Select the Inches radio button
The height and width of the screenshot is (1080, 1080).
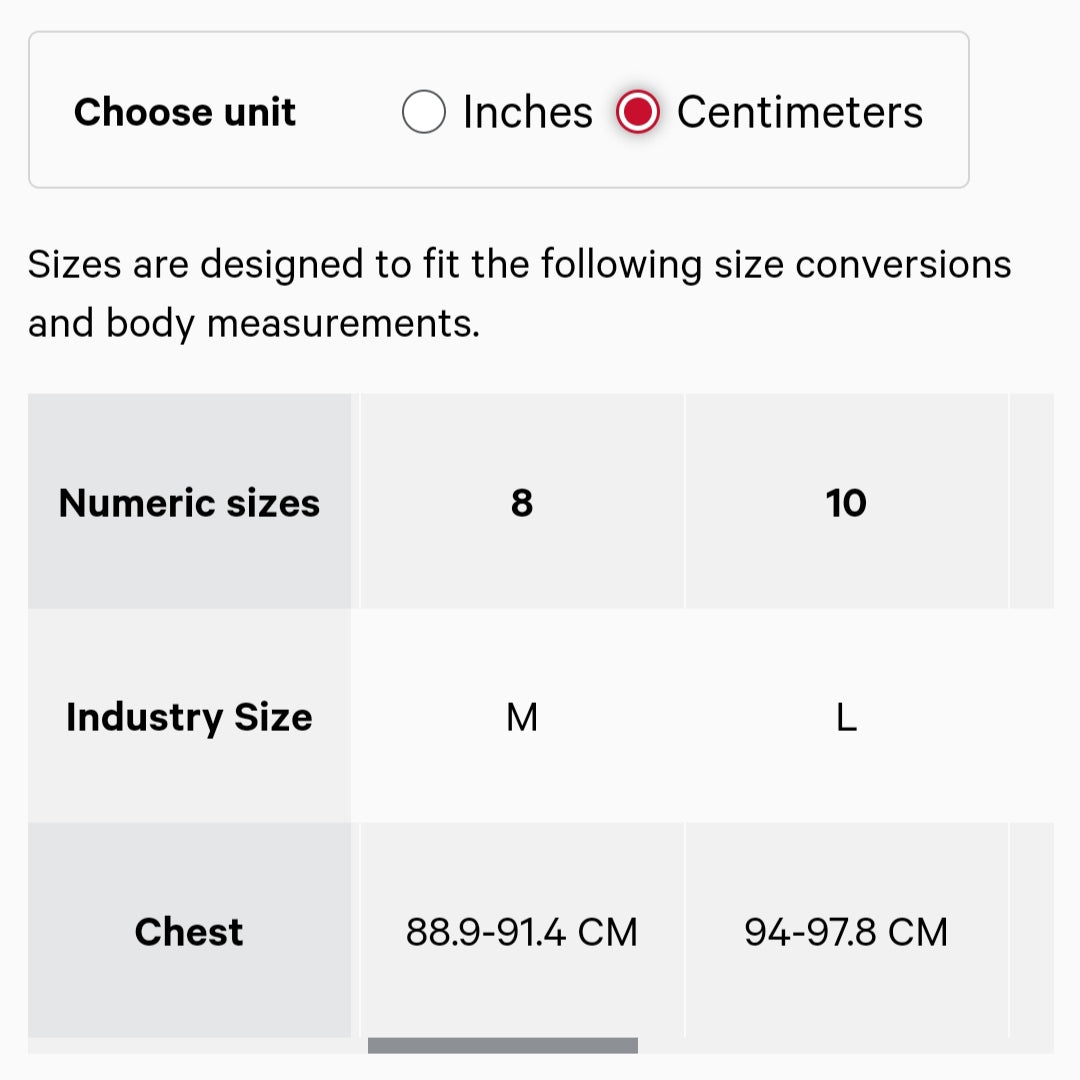[424, 112]
